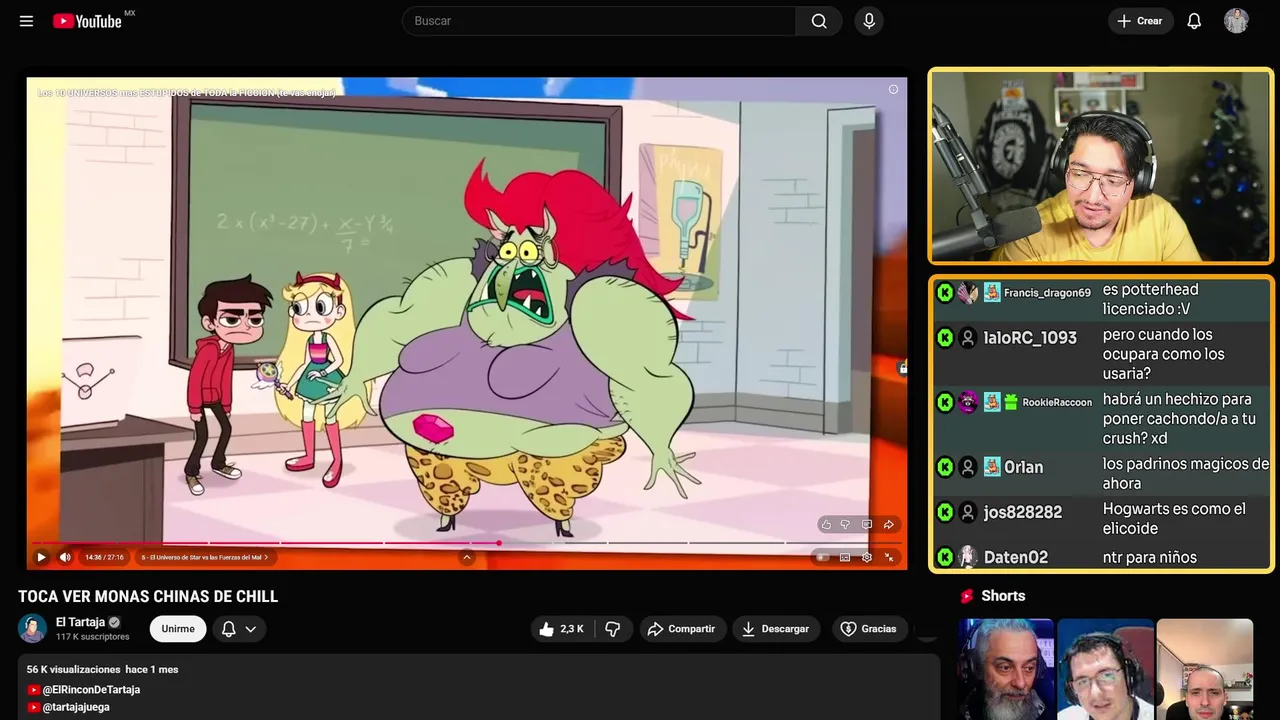Image resolution: width=1280 pixels, height=720 pixels.
Task: Click the streamer webcam overlay
Action: [x=1101, y=167]
